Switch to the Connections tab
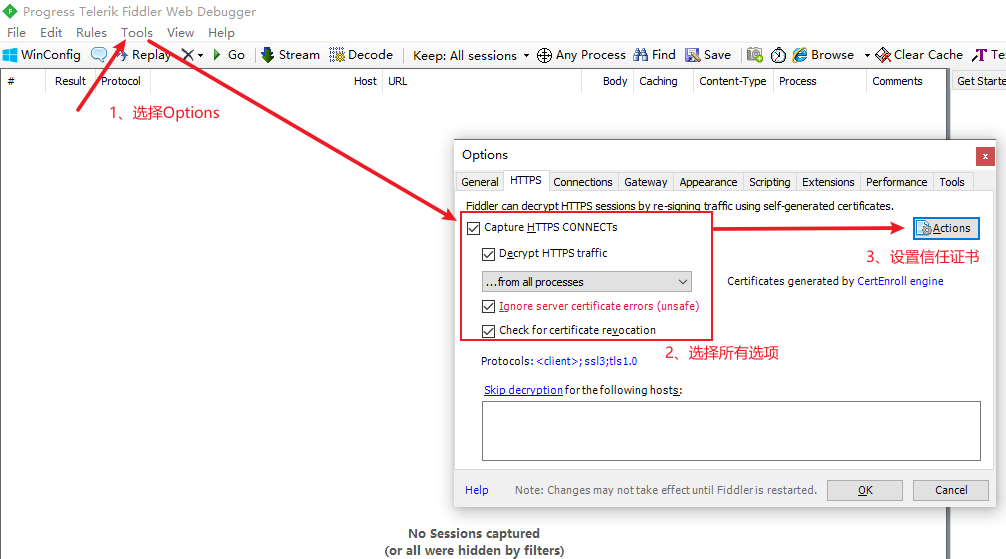1006x559 pixels. pos(583,182)
